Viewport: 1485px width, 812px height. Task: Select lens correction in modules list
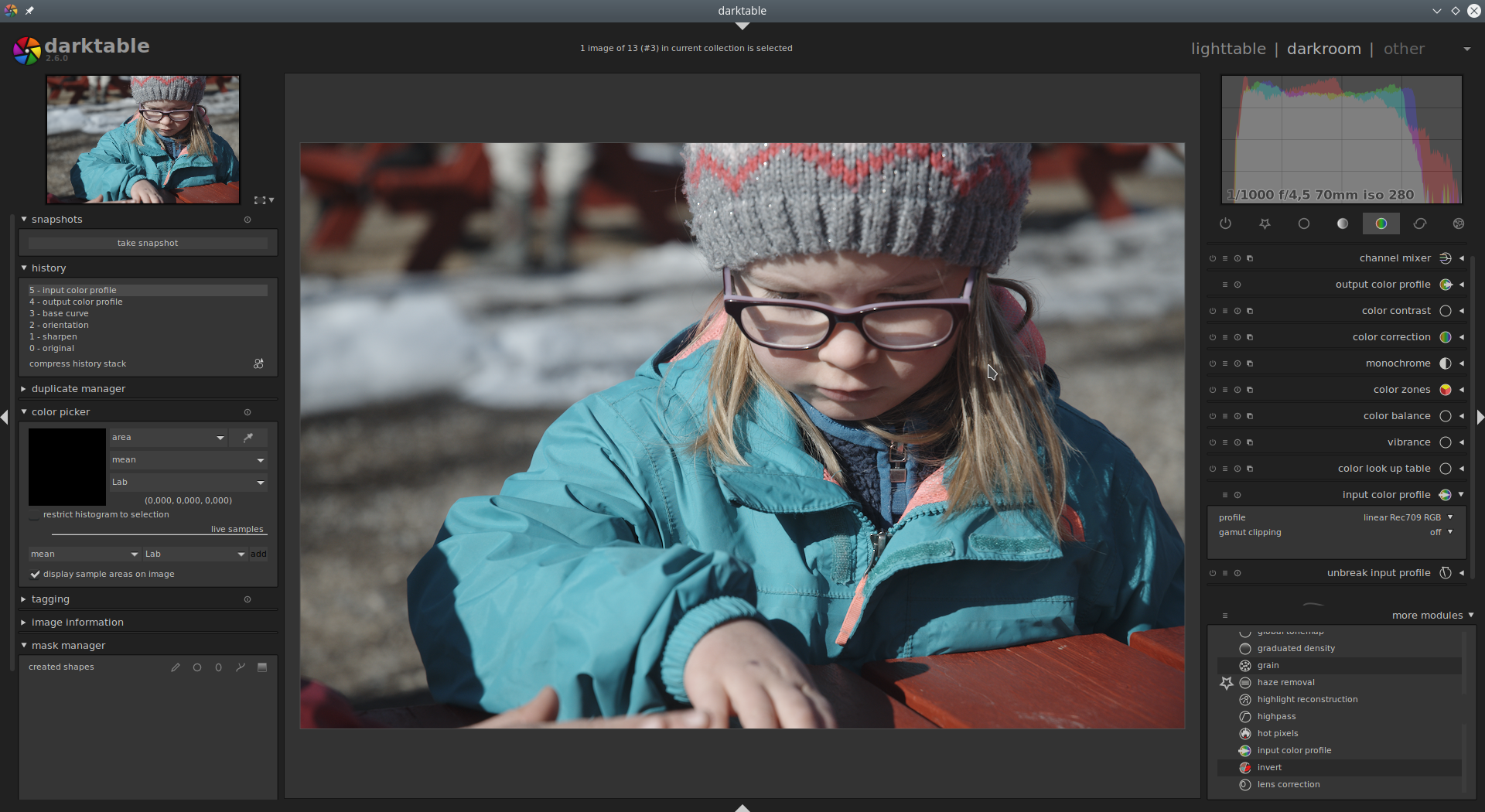[x=1339, y=785]
